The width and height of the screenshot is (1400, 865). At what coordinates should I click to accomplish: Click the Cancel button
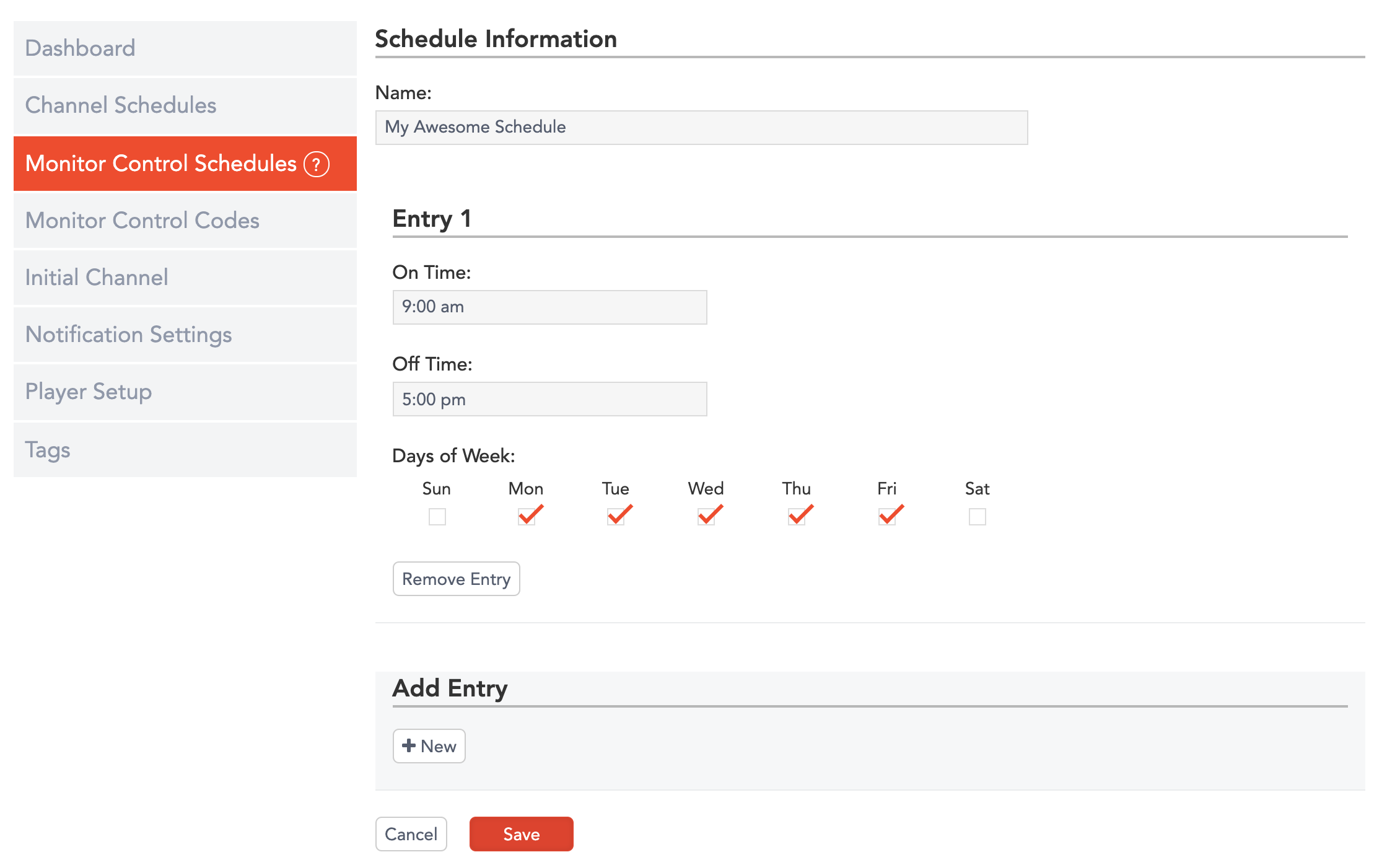[x=411, y=834]
